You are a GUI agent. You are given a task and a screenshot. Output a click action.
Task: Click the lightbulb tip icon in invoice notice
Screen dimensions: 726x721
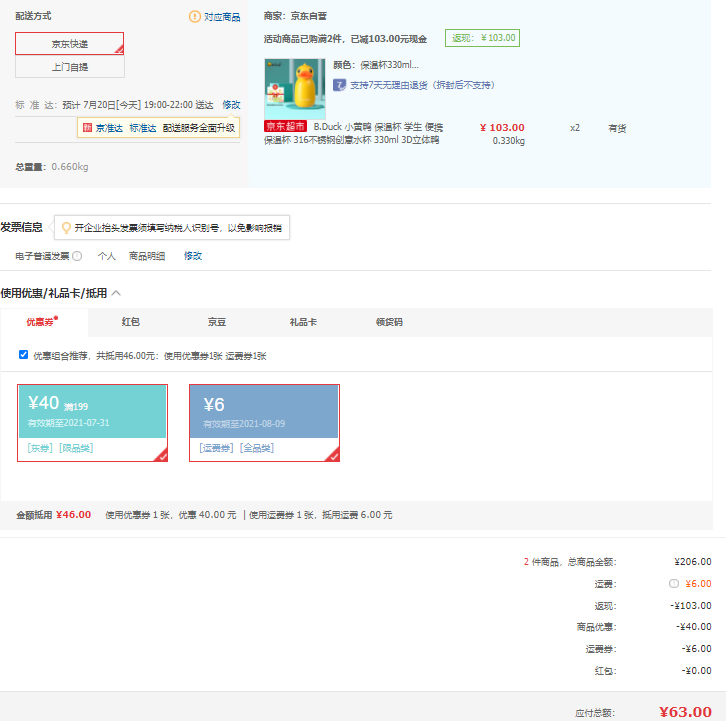[66, 227]
